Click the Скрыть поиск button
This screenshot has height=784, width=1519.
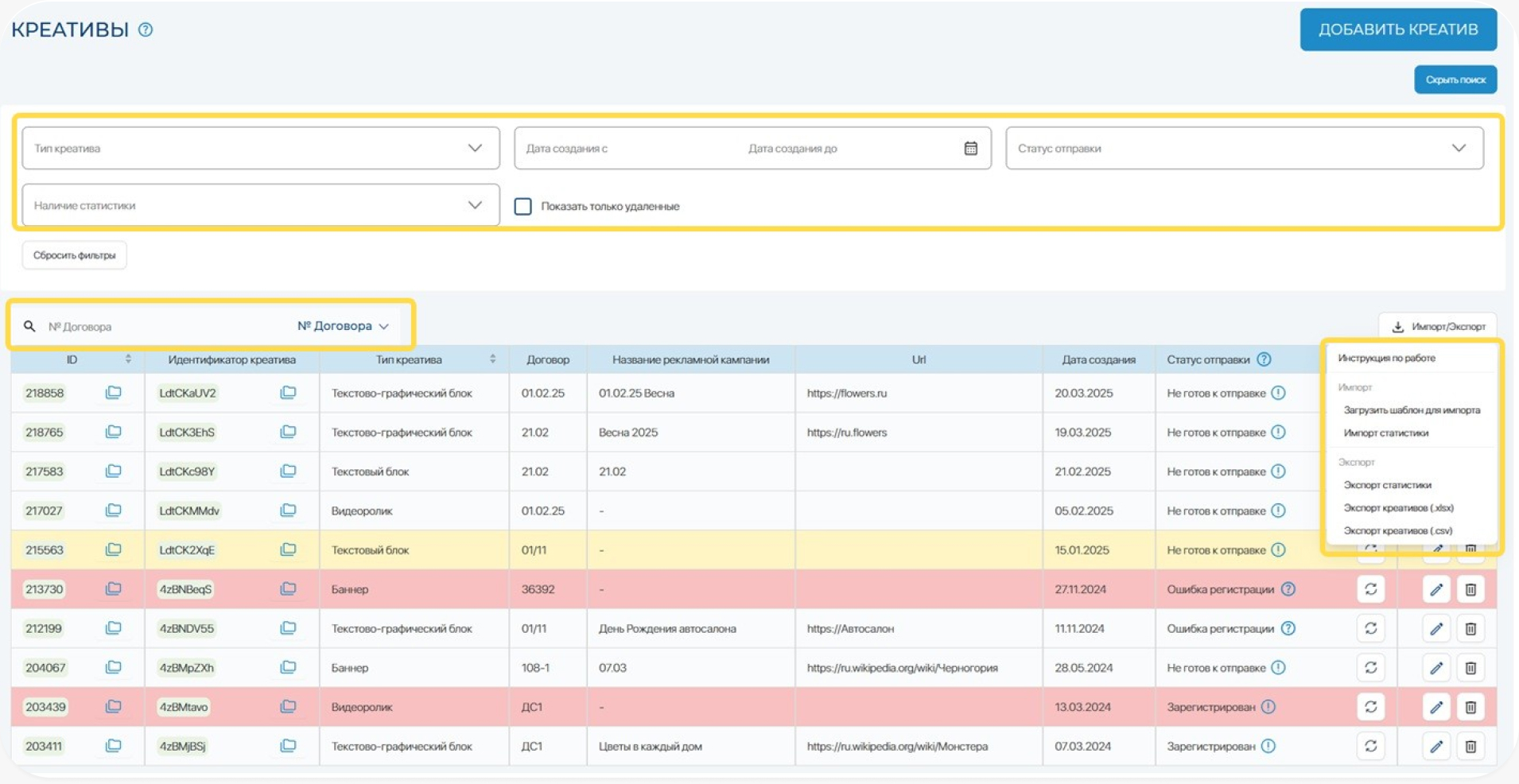1455,80
